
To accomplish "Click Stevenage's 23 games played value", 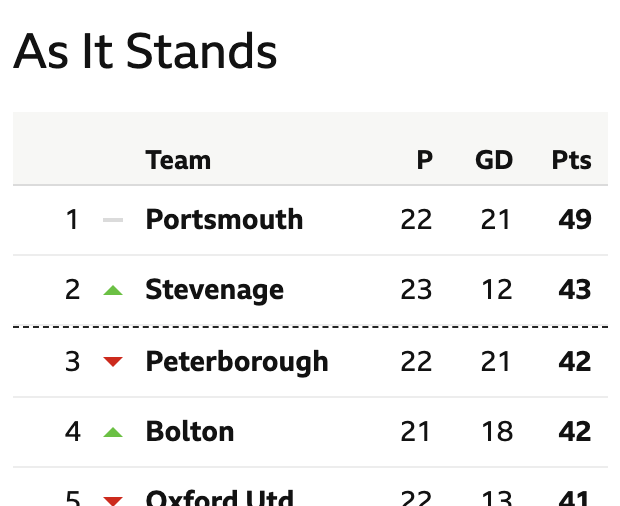I will click(416, 290).
